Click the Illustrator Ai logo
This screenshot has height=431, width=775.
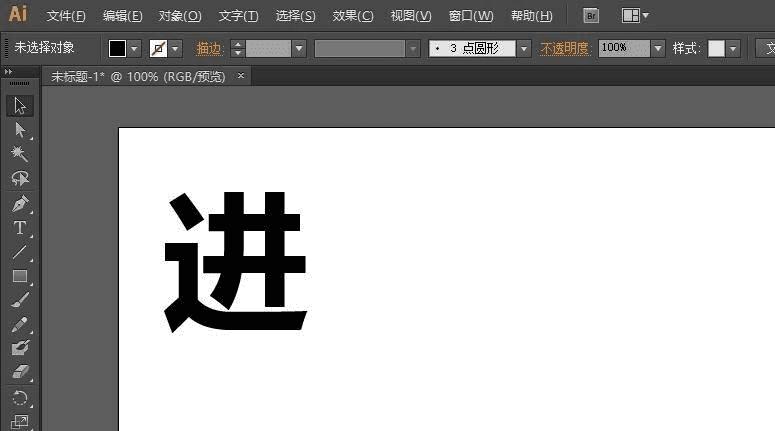18,14
